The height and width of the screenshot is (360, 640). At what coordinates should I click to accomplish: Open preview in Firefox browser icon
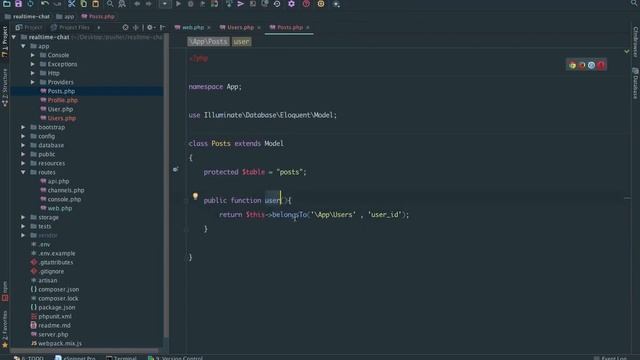(582, 65)
